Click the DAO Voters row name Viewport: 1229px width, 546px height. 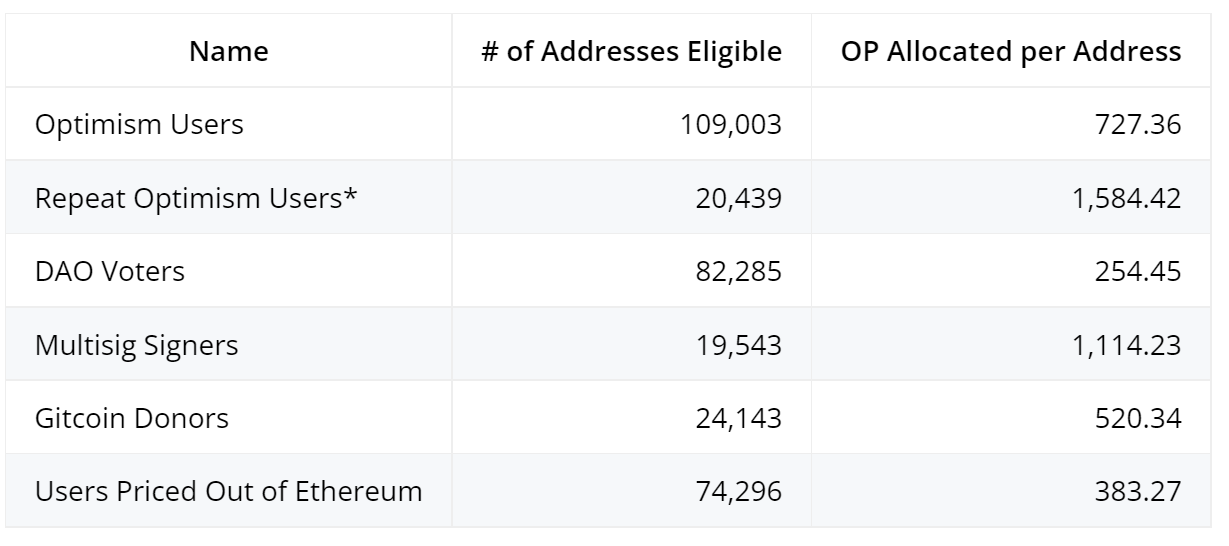tap(110, 271)
